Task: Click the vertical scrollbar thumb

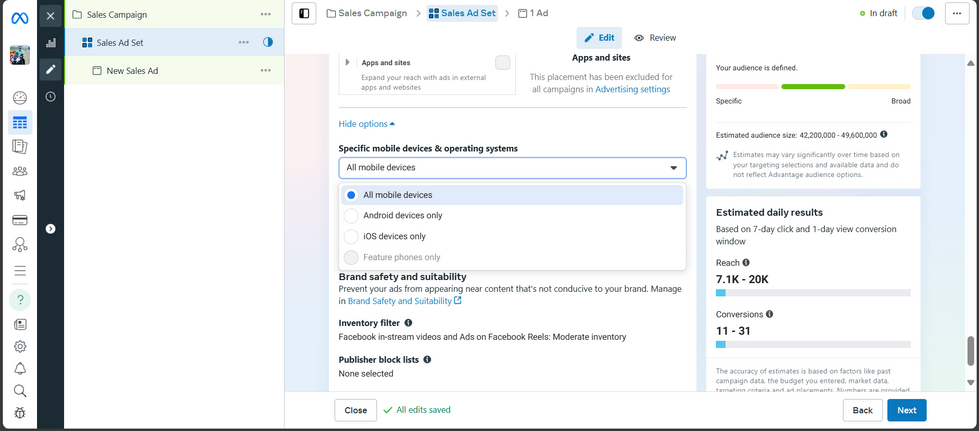Action: point(970,351)
